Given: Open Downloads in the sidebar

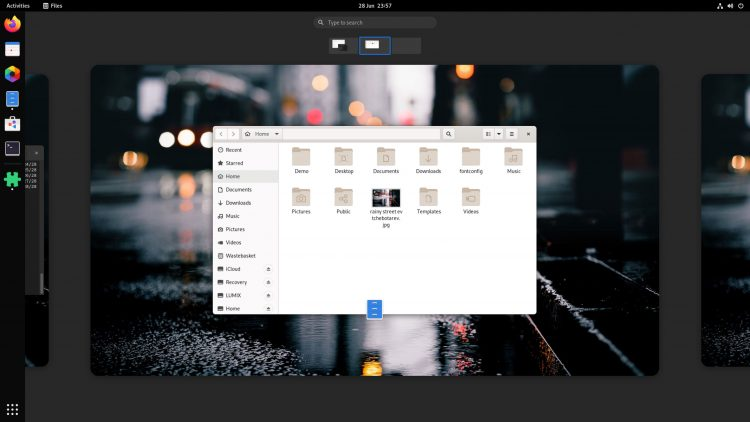Looking at the screenshot, I should 246,203.
